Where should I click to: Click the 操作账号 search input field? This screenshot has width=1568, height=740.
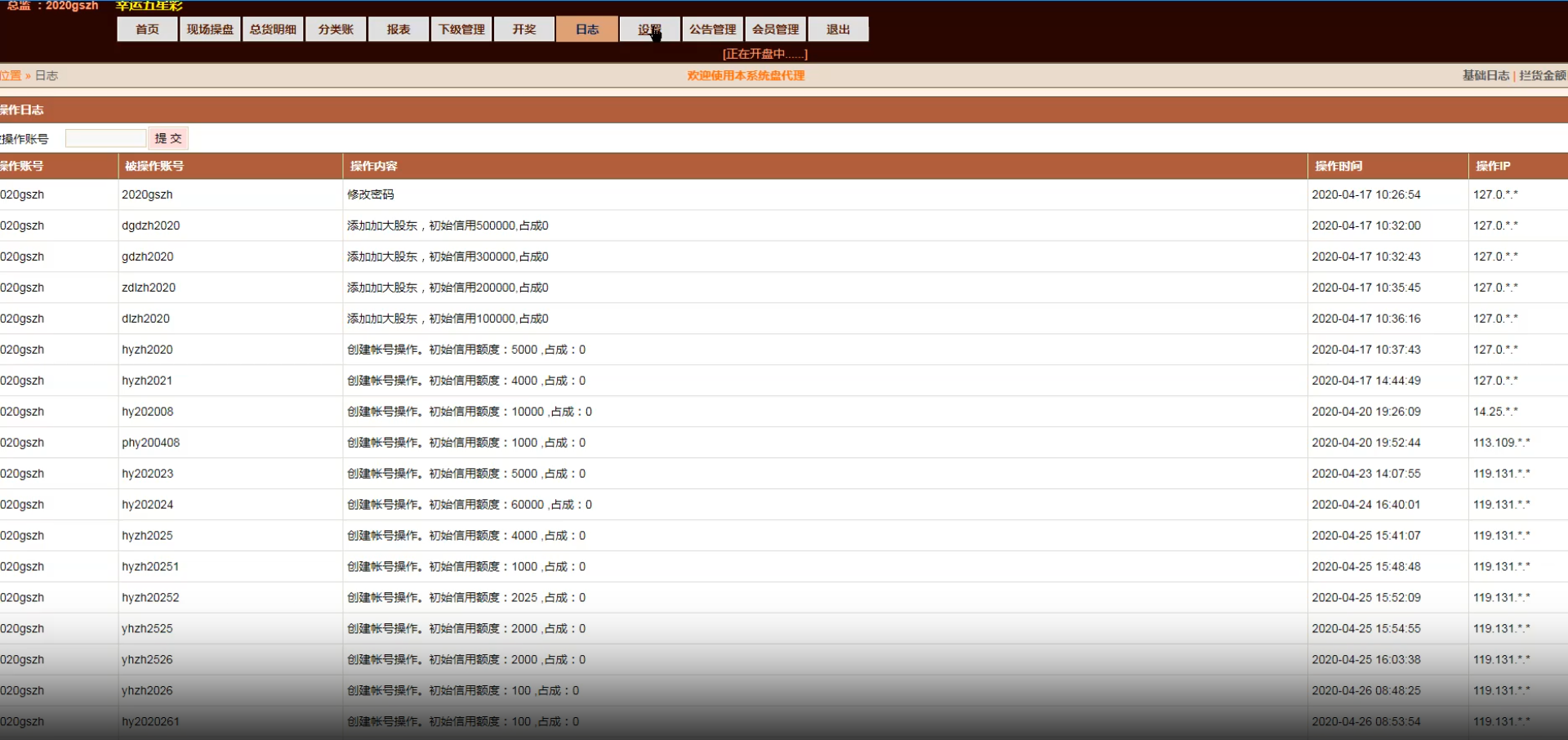105,138
